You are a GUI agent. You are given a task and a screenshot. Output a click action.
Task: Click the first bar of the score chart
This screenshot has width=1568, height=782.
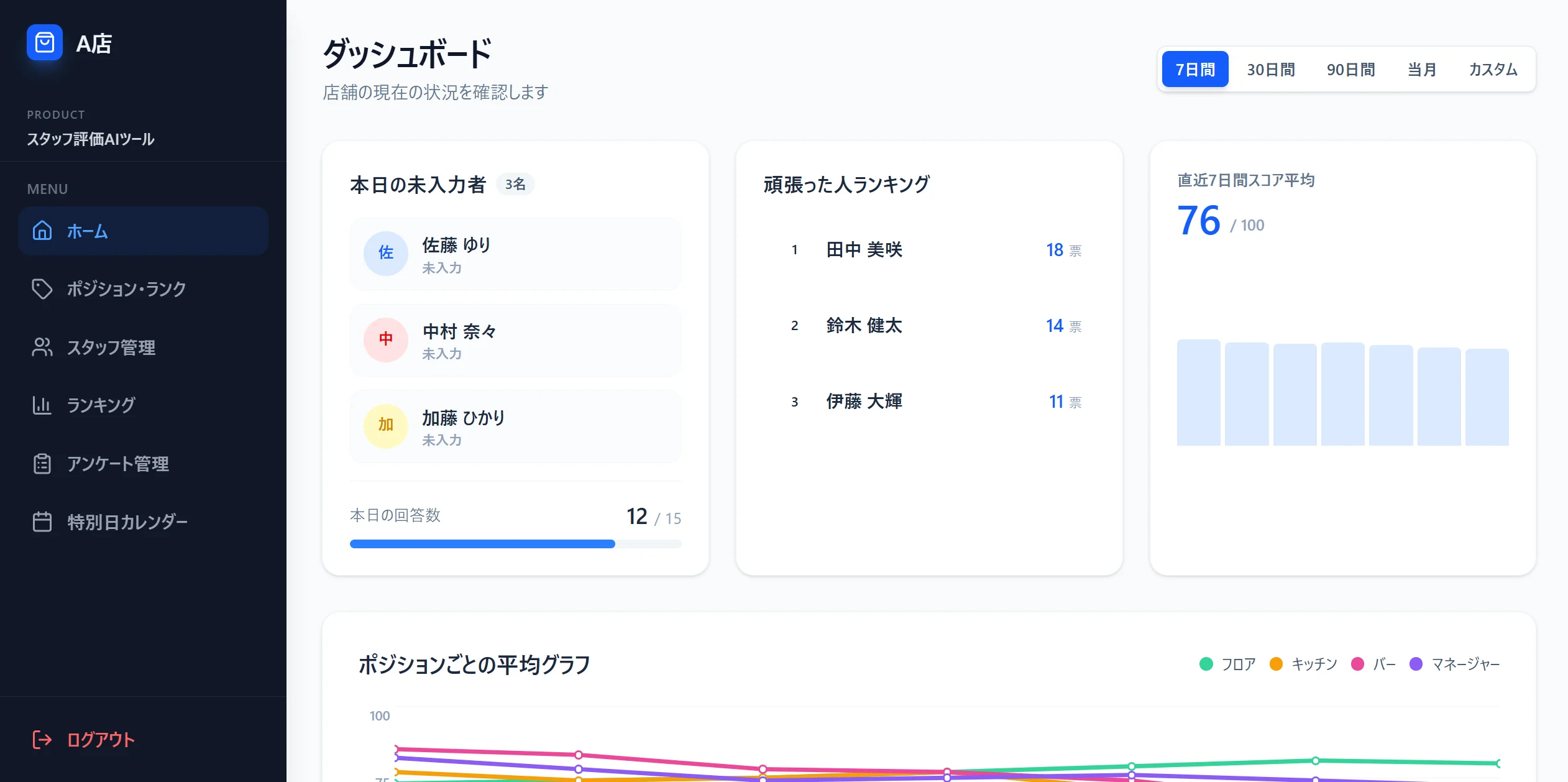1198,392
